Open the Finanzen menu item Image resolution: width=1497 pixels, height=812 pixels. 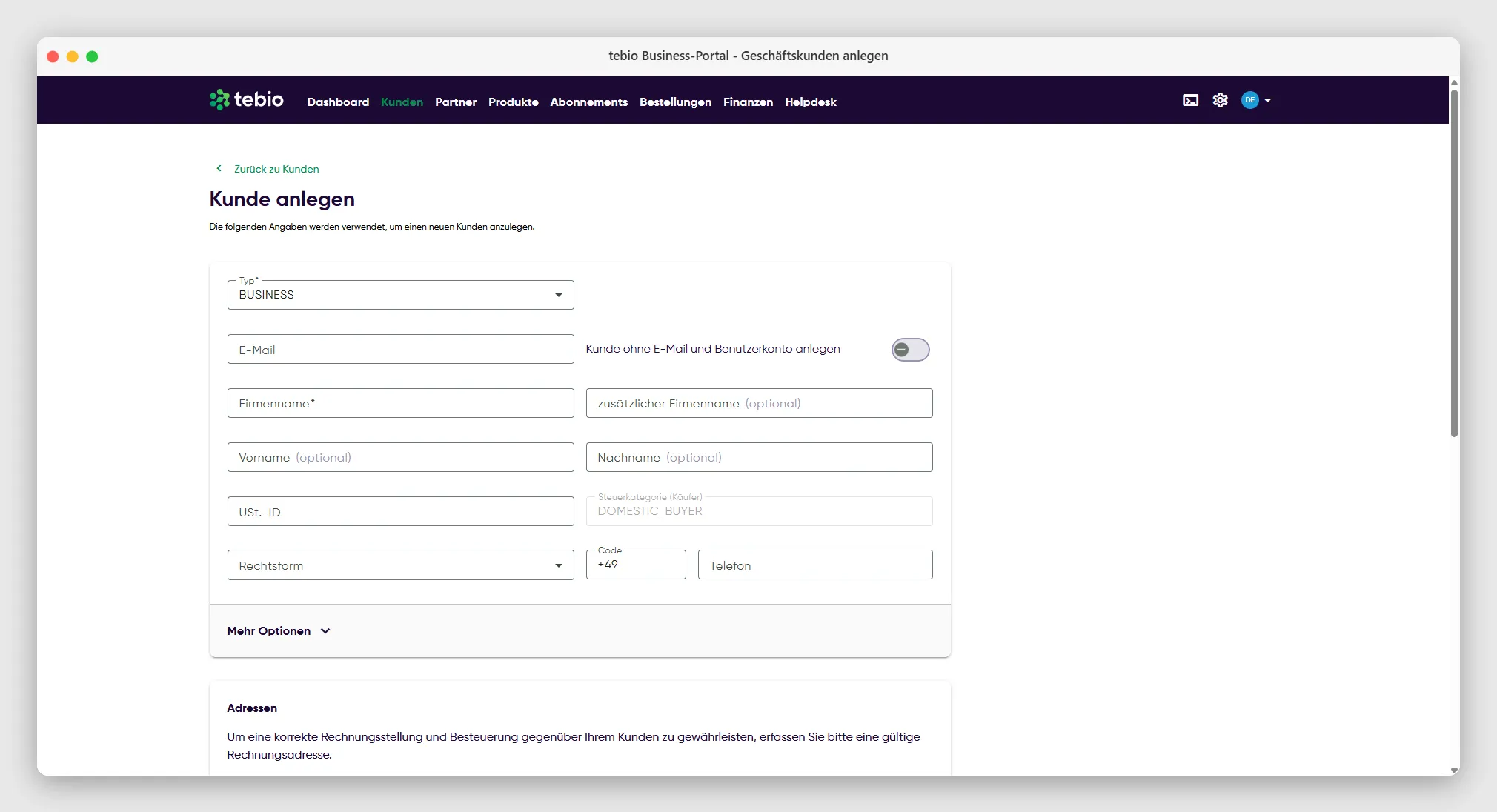pos(748,101)
